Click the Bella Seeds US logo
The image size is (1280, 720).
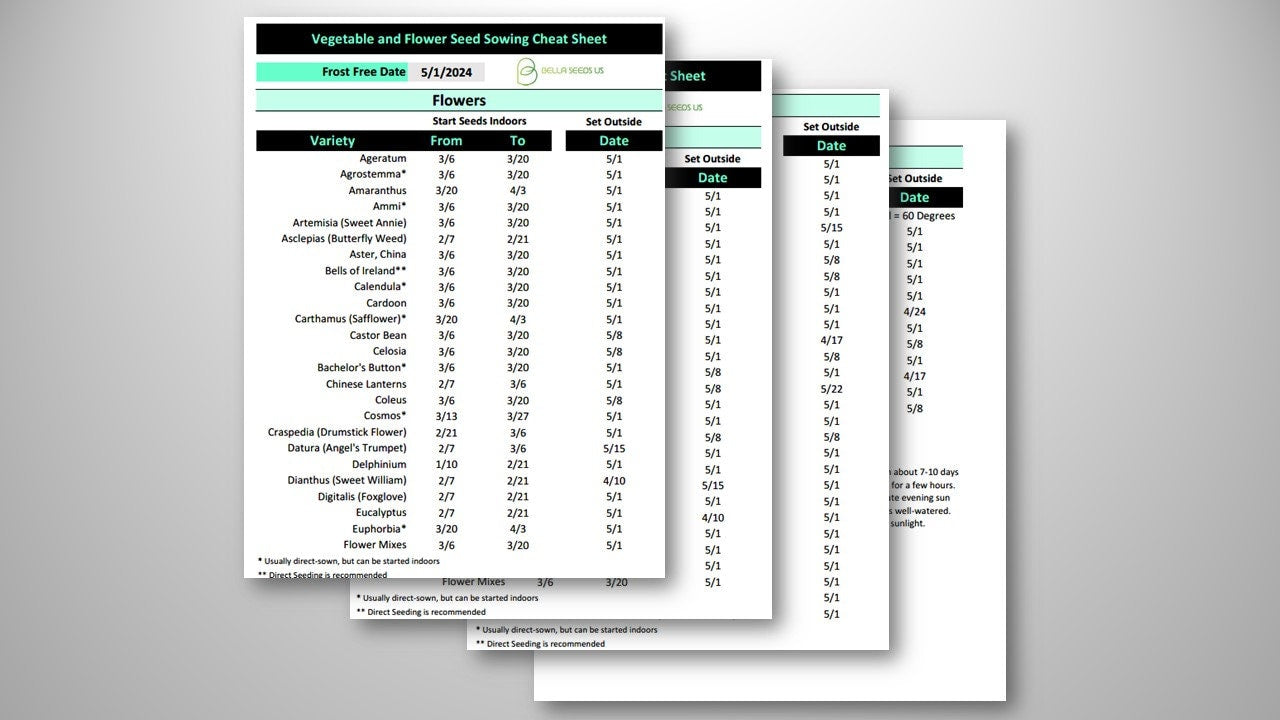560,71
